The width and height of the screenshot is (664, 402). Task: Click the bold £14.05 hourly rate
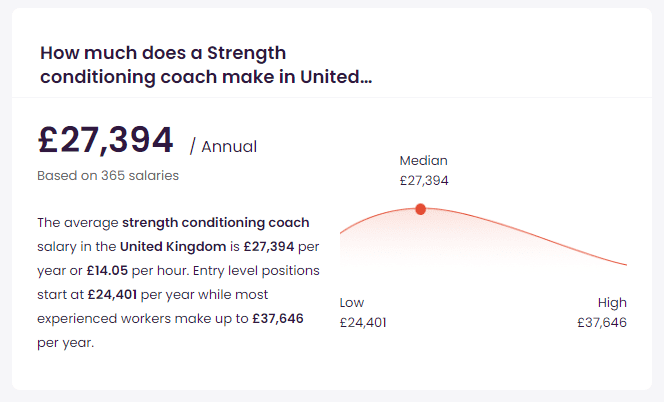point(107,270)
